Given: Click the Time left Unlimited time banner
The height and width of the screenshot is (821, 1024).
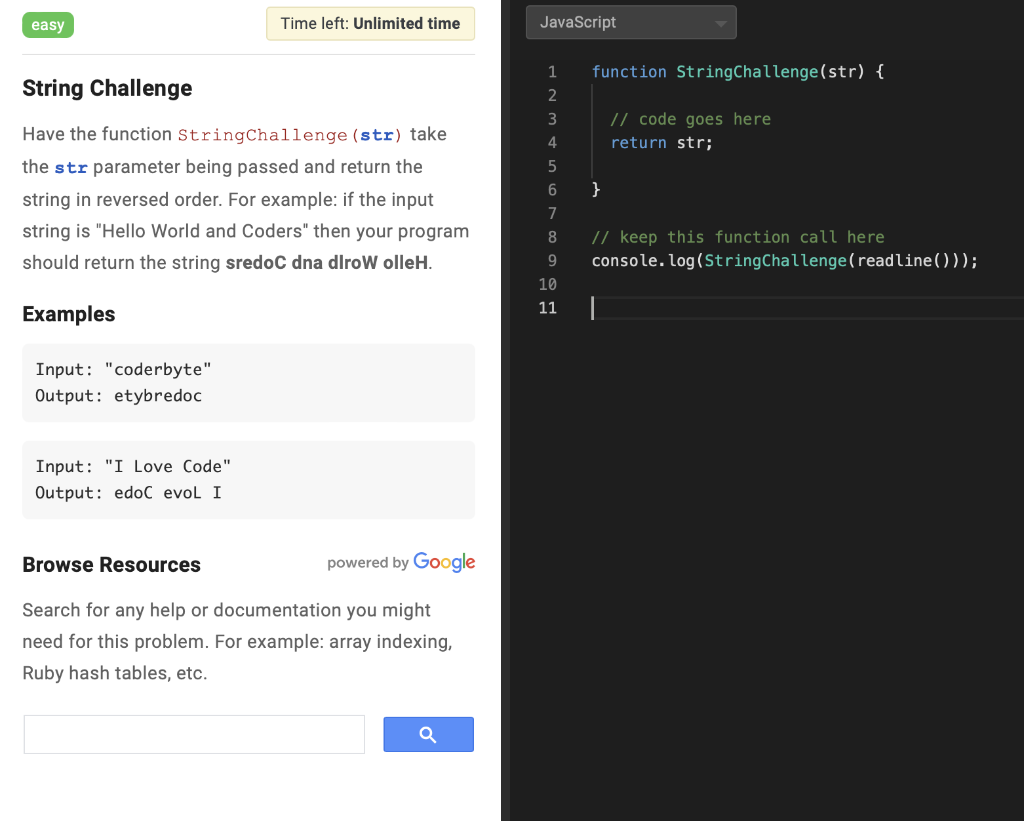Looking at the screenshot, I should (x=370, y=23).
